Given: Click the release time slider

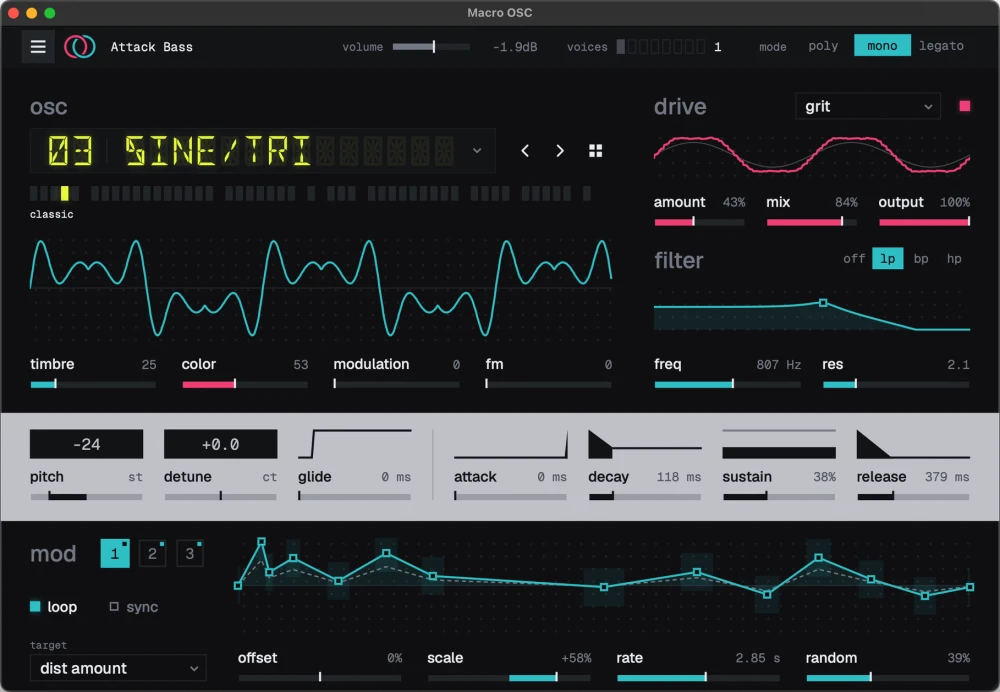Looking at the screenshot, I should [x=913, y=496].
